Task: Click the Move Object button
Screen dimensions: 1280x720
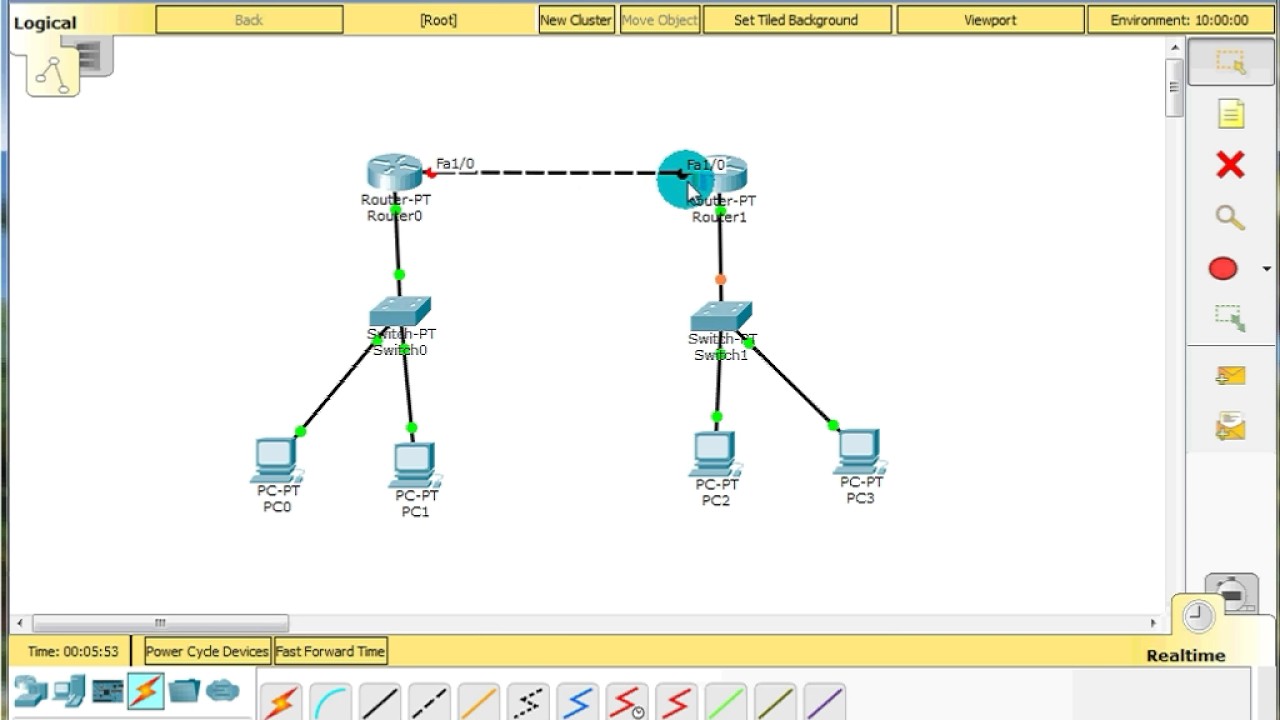Action: 660,20
